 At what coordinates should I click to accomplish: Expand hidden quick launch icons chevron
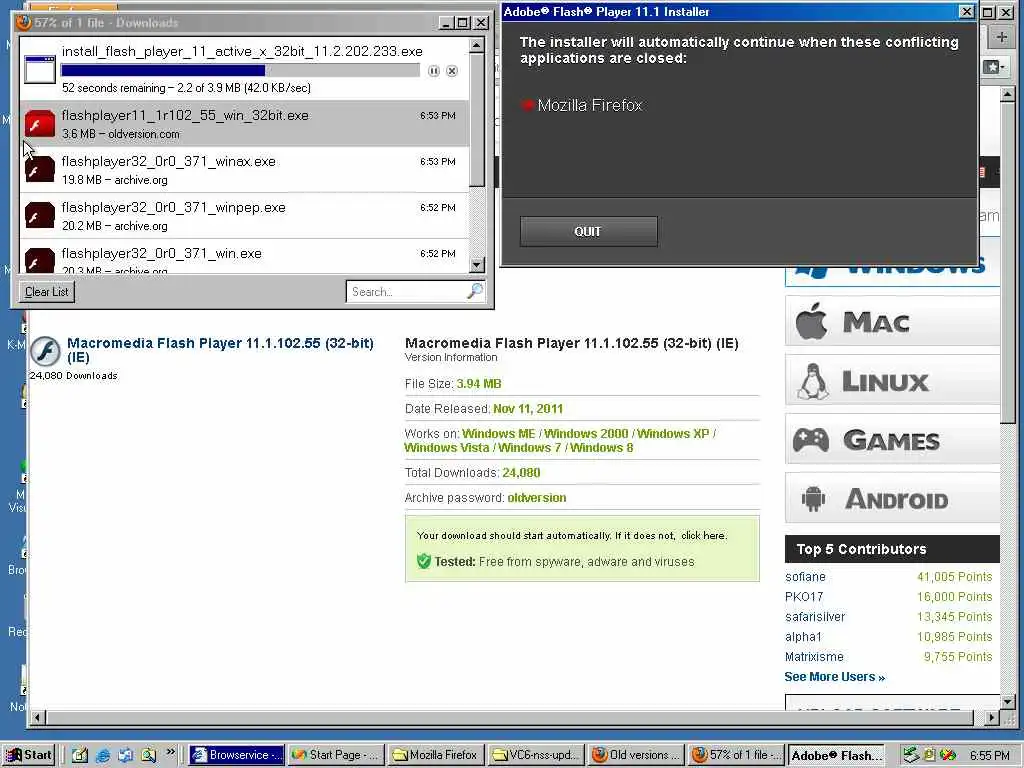click(x=170, y=752)
